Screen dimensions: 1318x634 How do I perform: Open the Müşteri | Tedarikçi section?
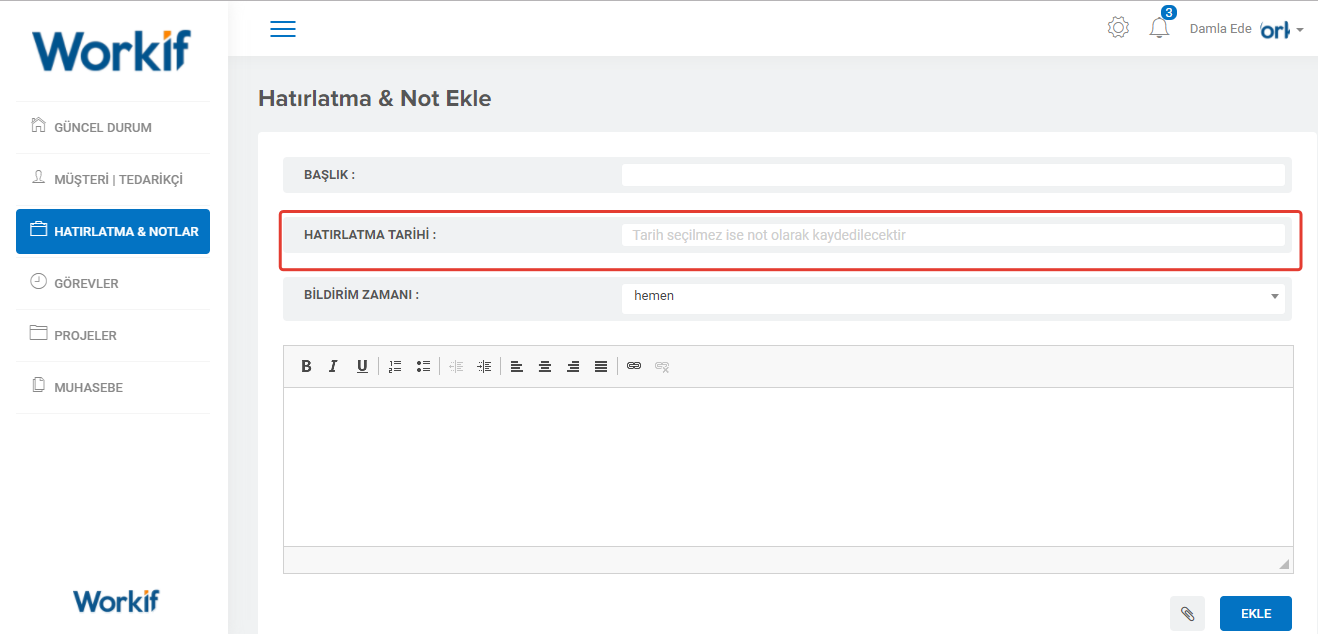point(113,179)
